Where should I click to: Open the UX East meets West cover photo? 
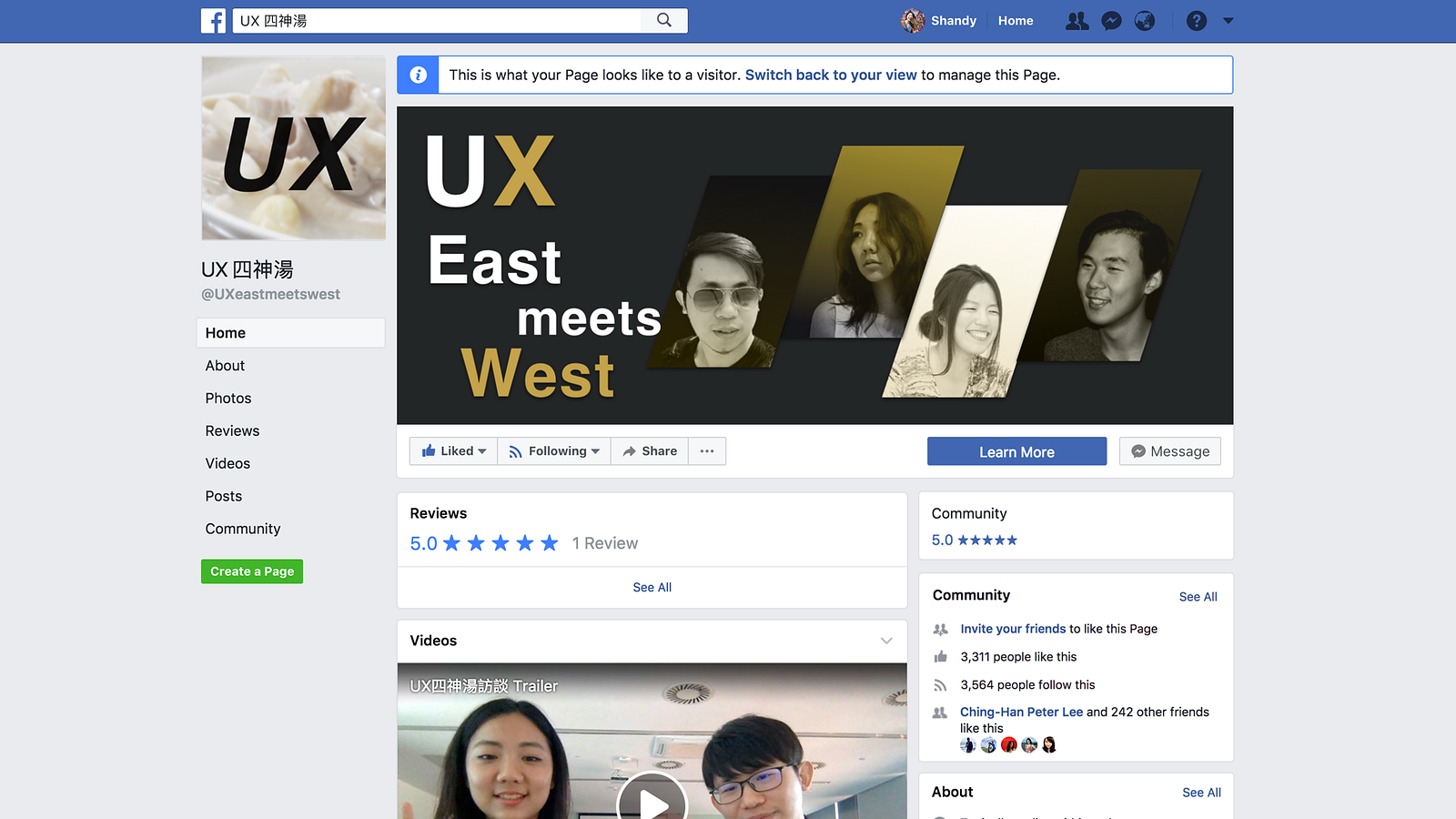tap(815, 266)
